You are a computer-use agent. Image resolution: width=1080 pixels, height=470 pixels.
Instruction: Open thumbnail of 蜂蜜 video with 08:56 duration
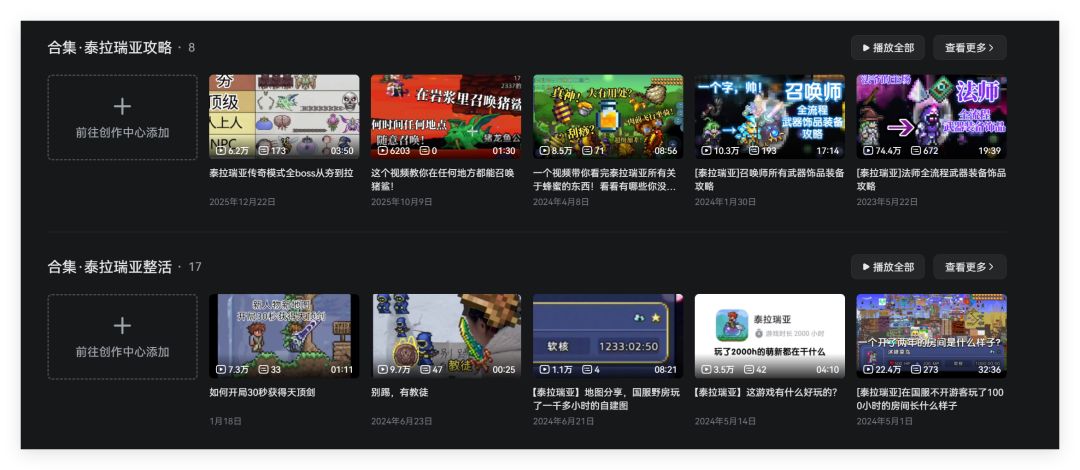coord(608,116)
